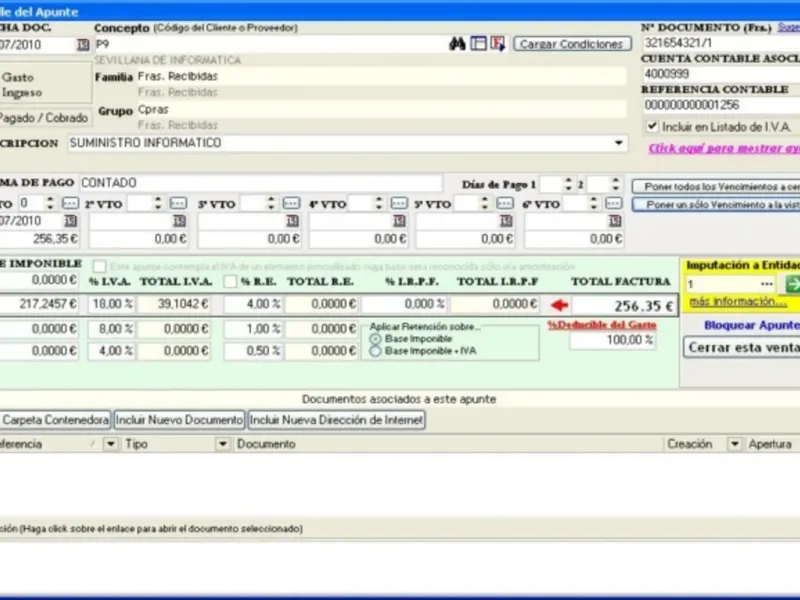Open the calendar icon next to Fecha Doc.
The width and height of the screenshot is (800, 600).
click(x=82, y=45)
